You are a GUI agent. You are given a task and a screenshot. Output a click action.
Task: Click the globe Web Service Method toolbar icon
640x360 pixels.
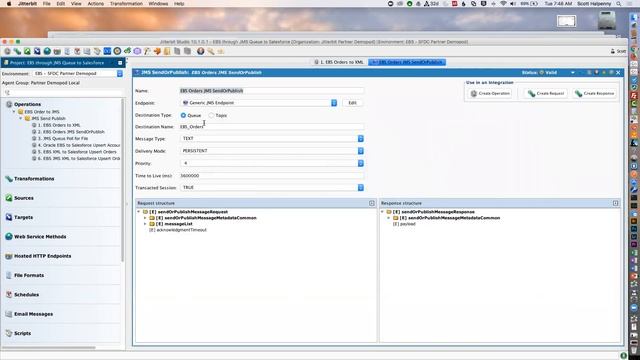(x=47, y=51)
